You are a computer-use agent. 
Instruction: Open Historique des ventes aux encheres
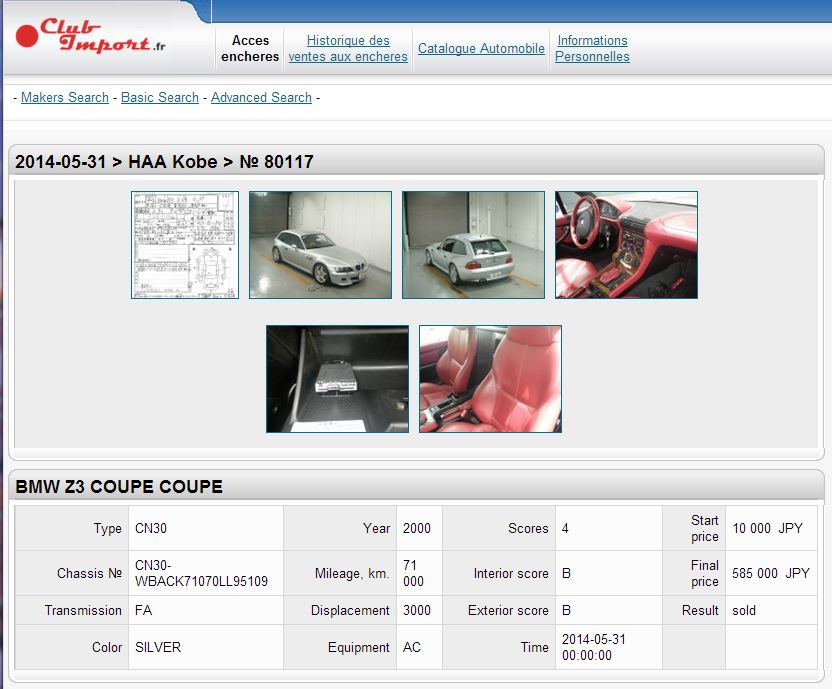point(348,48)
